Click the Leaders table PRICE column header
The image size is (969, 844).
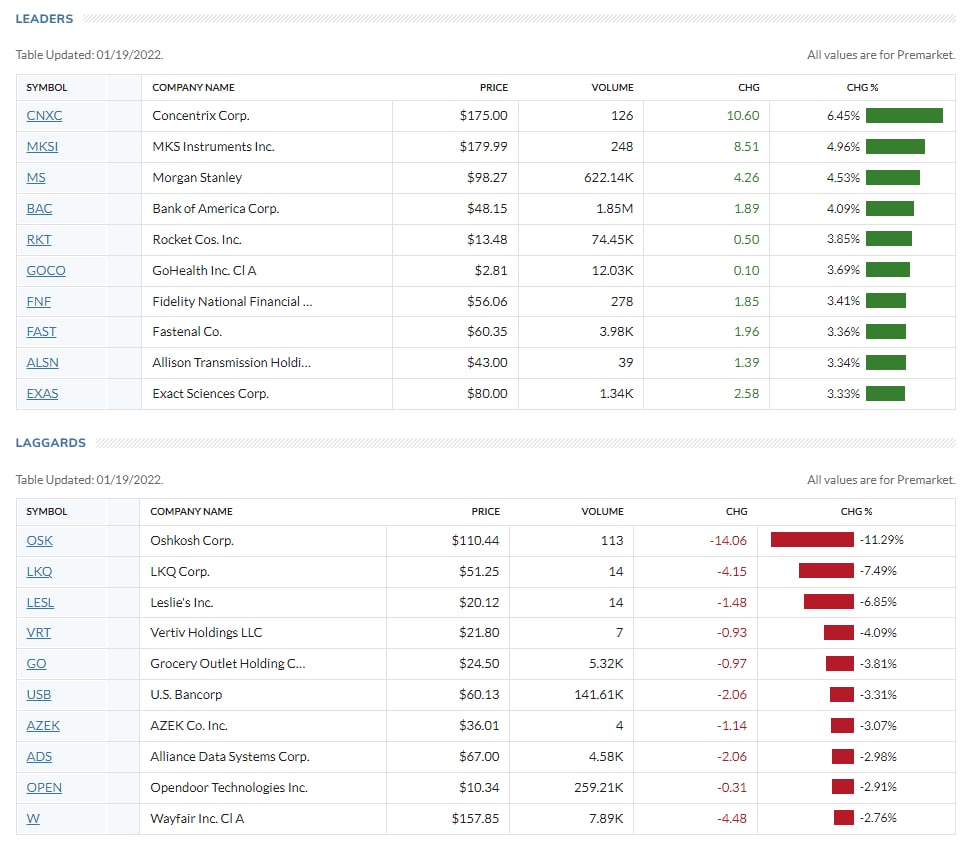[493, 88]
